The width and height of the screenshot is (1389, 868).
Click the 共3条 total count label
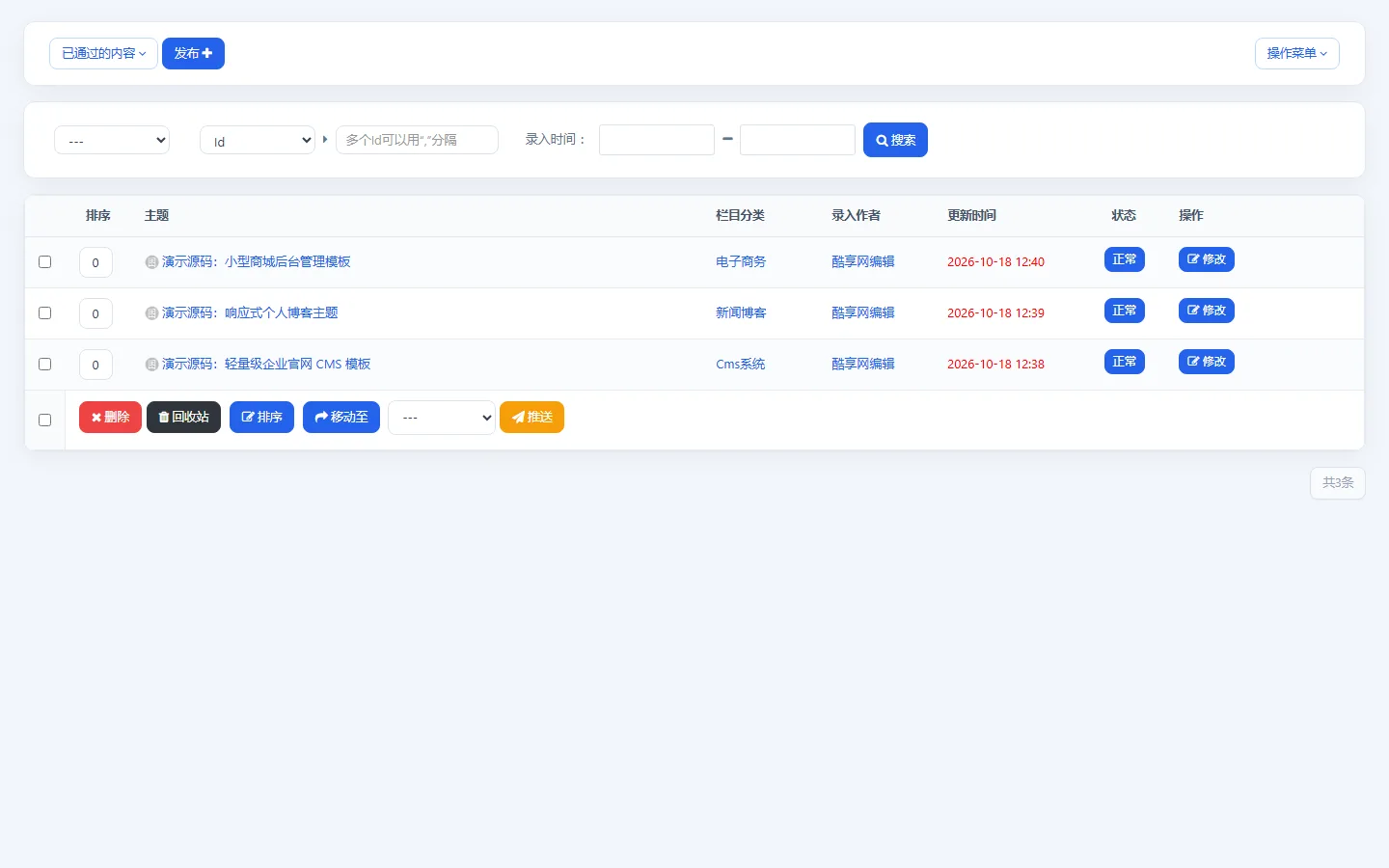coord(1338,483)
